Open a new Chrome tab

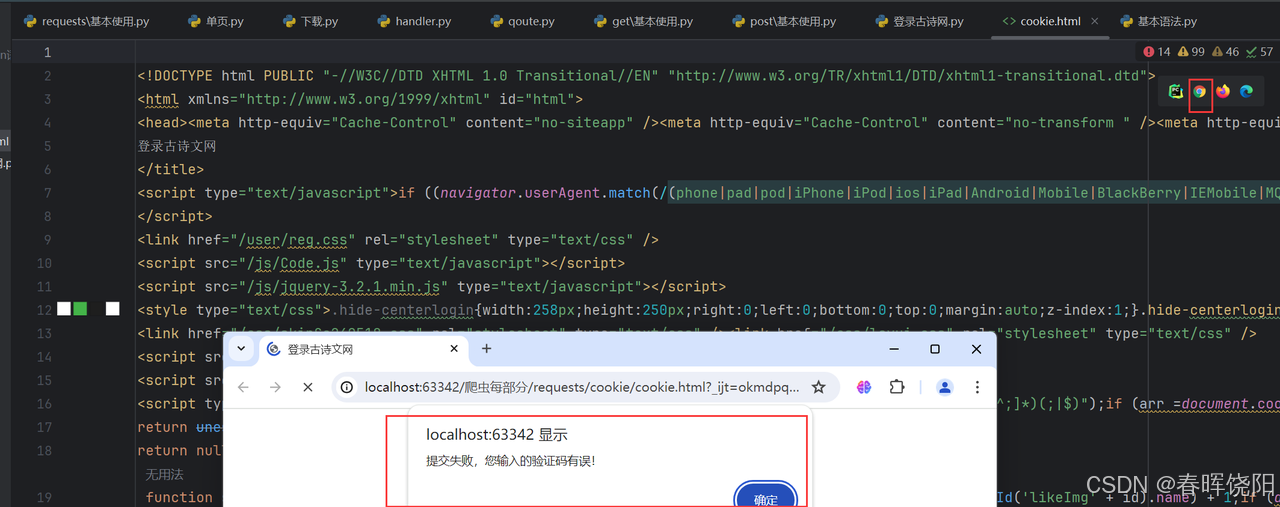[487, 349]
